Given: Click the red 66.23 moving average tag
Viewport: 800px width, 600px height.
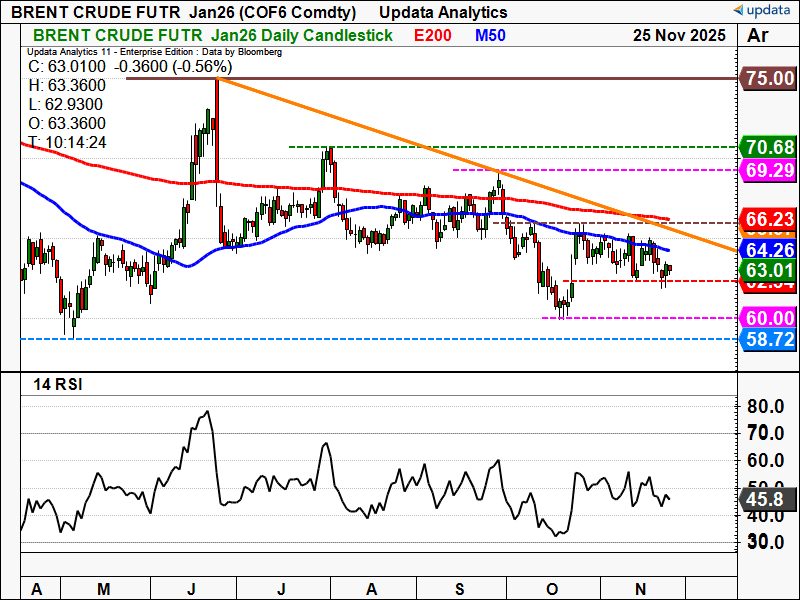Looking at the screenshot, I should coord(767,220).
